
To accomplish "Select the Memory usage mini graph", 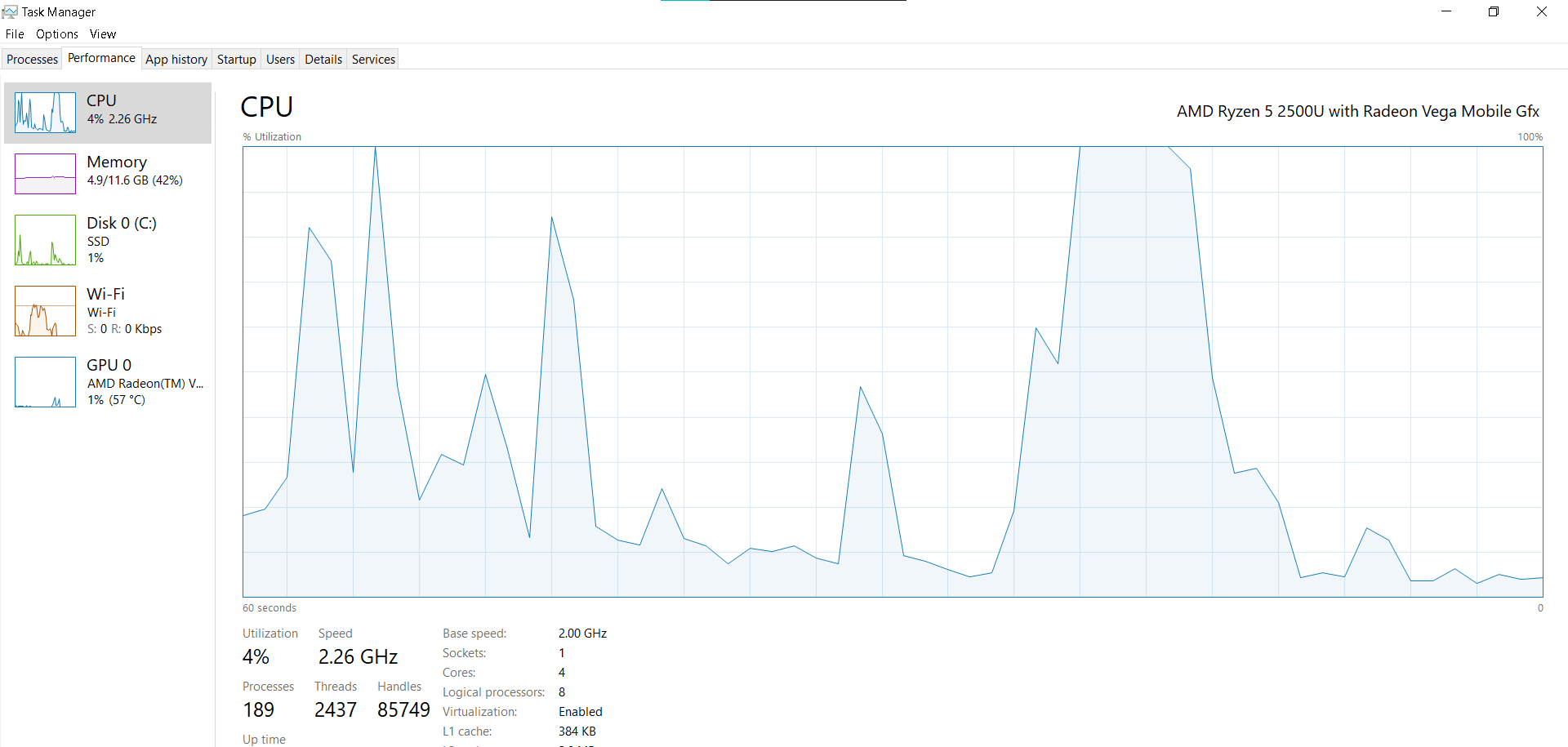I will (45, 174).
